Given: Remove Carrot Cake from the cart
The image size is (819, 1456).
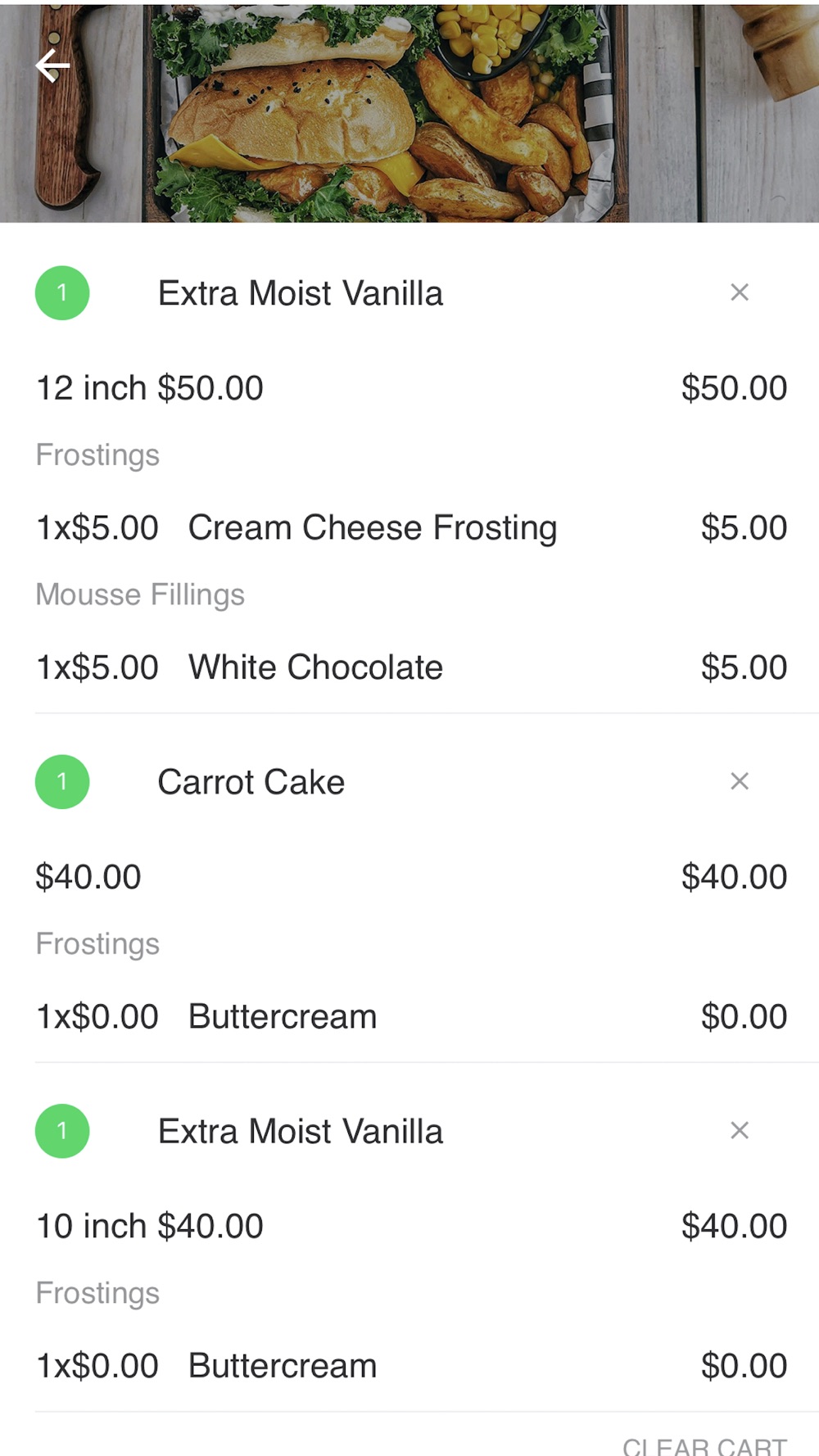Looking at the screenshot, I should pyautogui.click(x=739, y=781).
